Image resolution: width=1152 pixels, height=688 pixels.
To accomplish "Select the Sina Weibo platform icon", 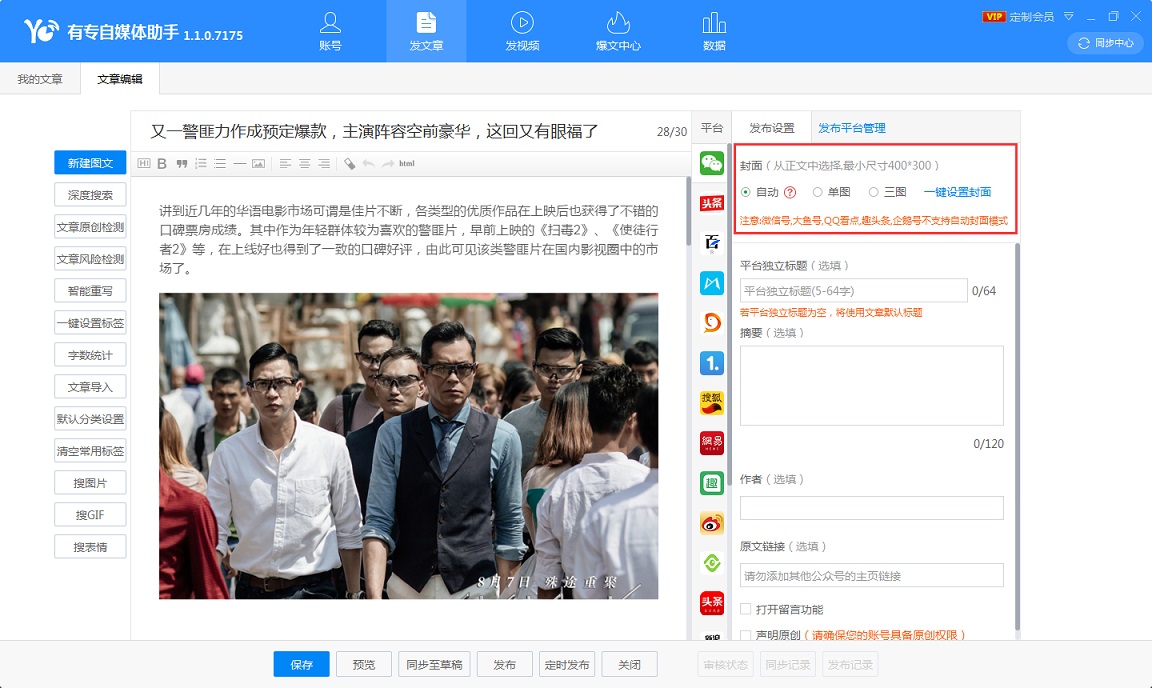I will pyautogui.click(x=711, y=523).
